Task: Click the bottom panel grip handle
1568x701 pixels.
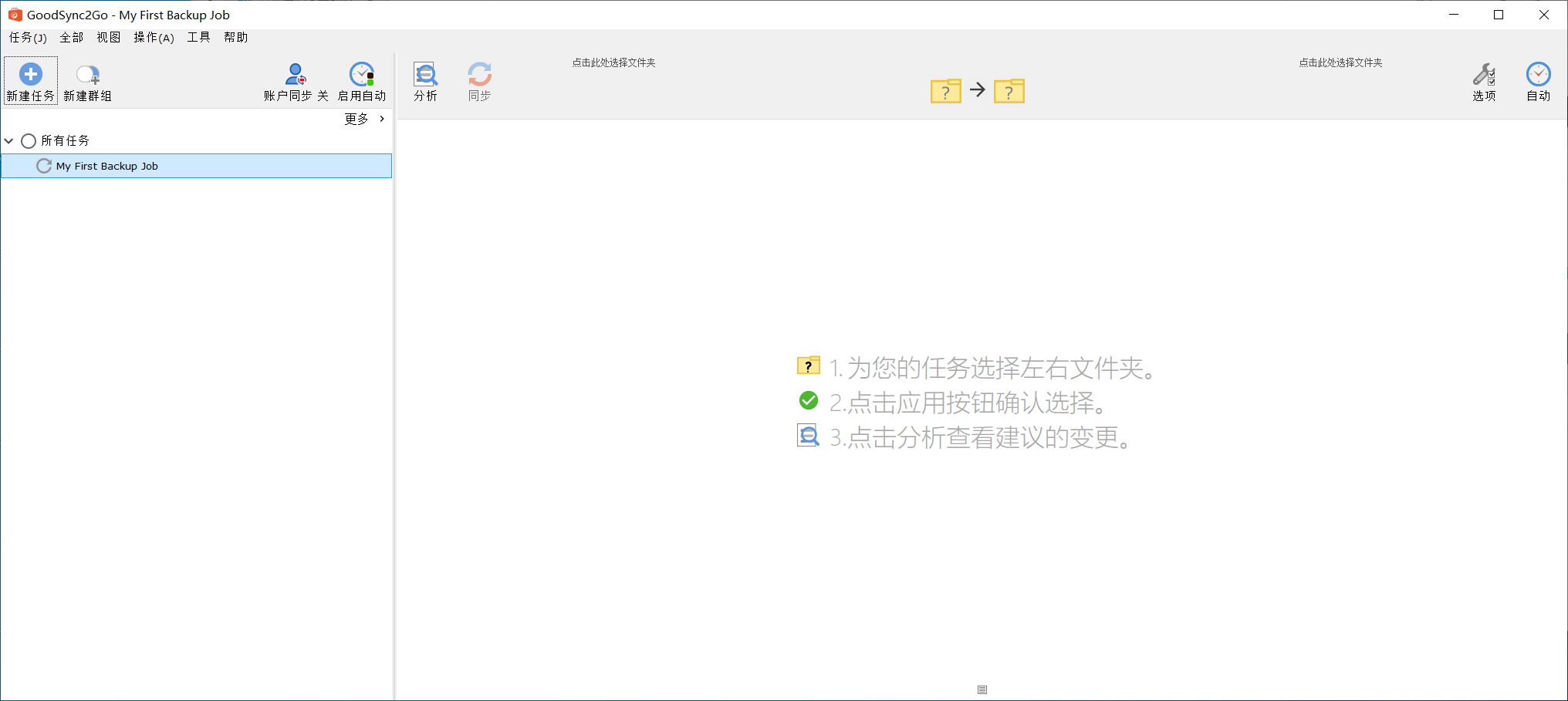Action: (x=982, y=689)
